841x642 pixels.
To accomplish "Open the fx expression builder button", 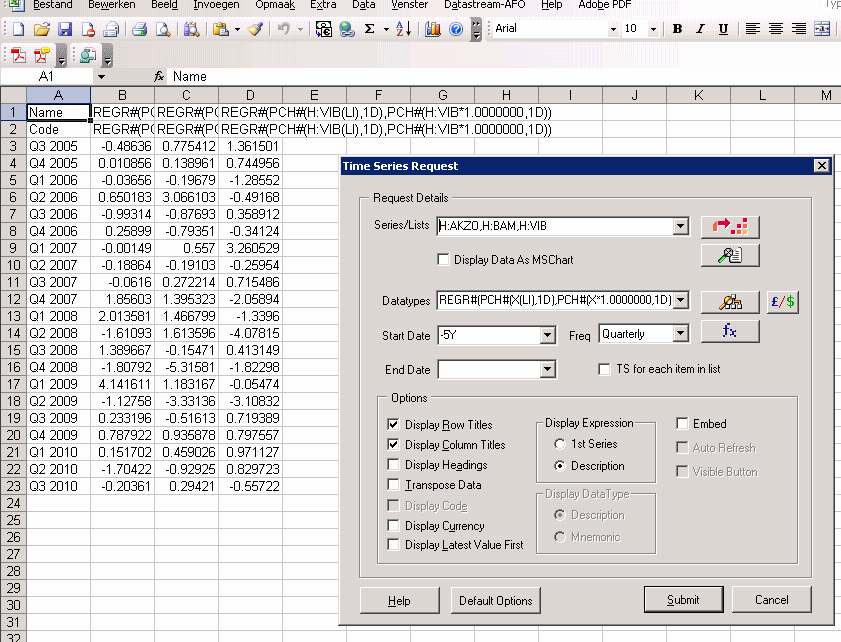I will pos(731,331).
